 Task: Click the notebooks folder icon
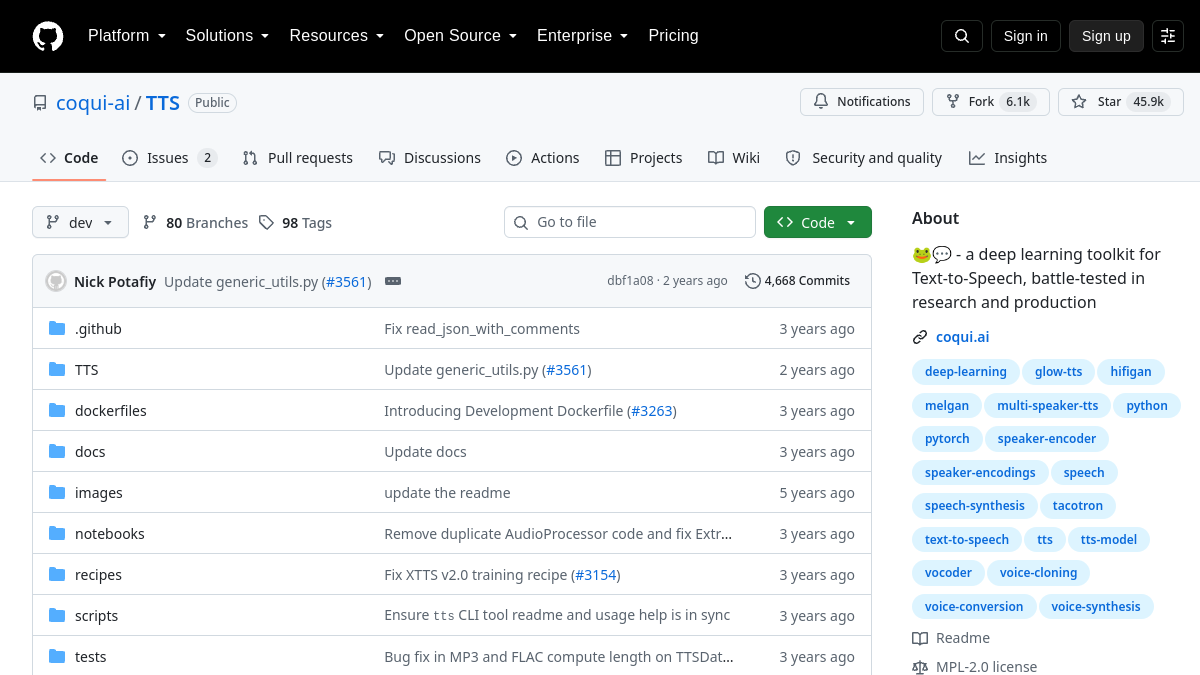coord(57,534)
